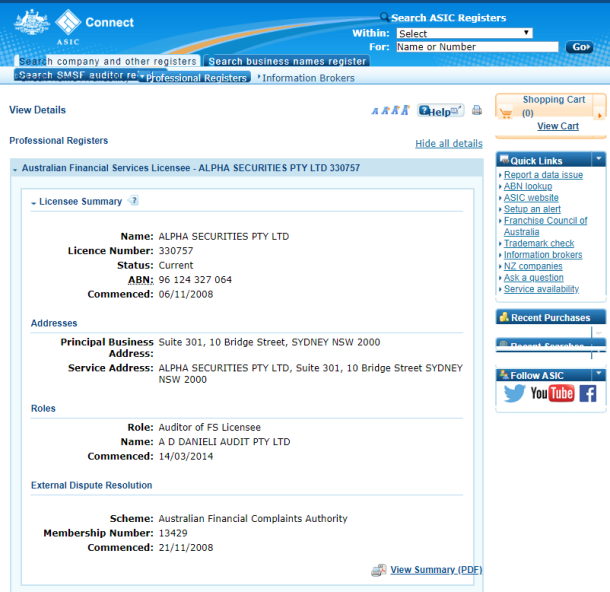Image resolution: width=610 pixels, height=592 pixels.
Task: Open ASIC YouTube channel
Action: coord(552,393)
